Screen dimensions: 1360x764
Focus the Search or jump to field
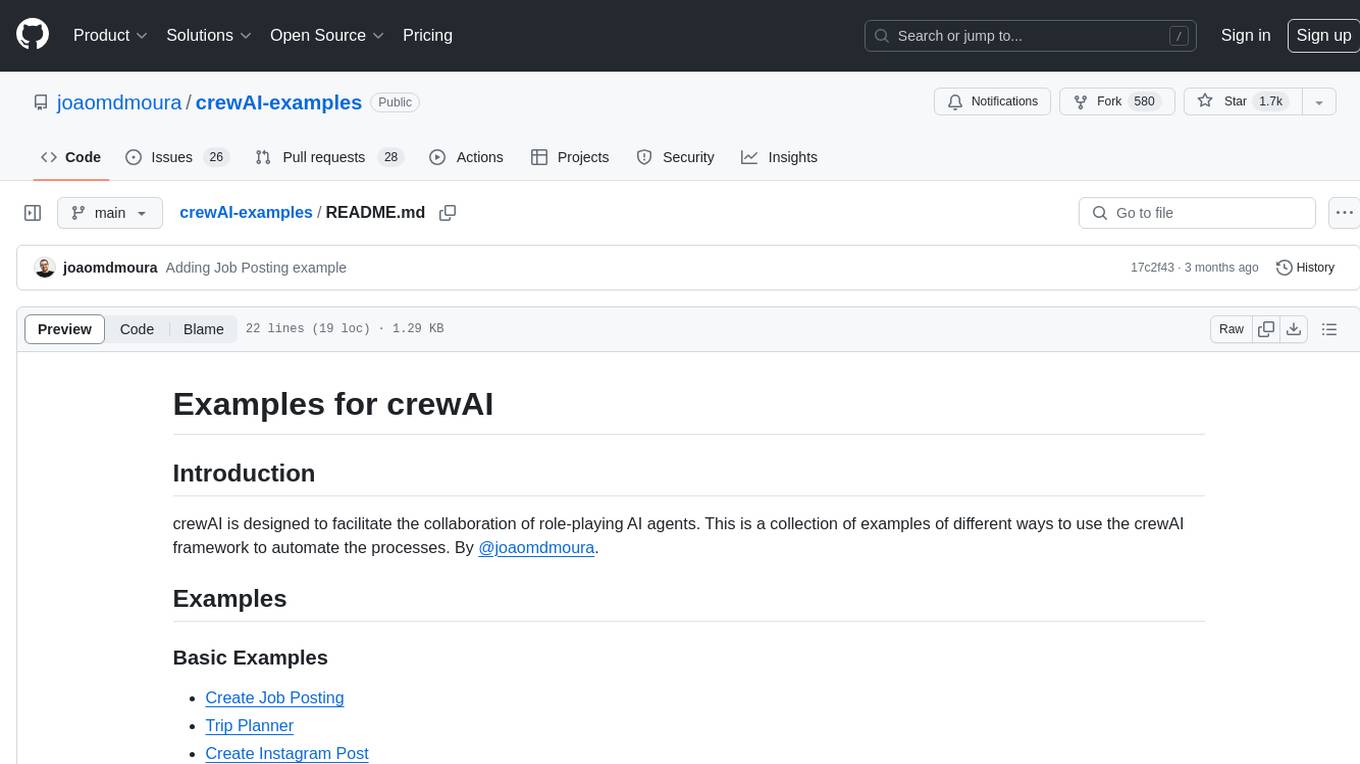coord(1032,36)
